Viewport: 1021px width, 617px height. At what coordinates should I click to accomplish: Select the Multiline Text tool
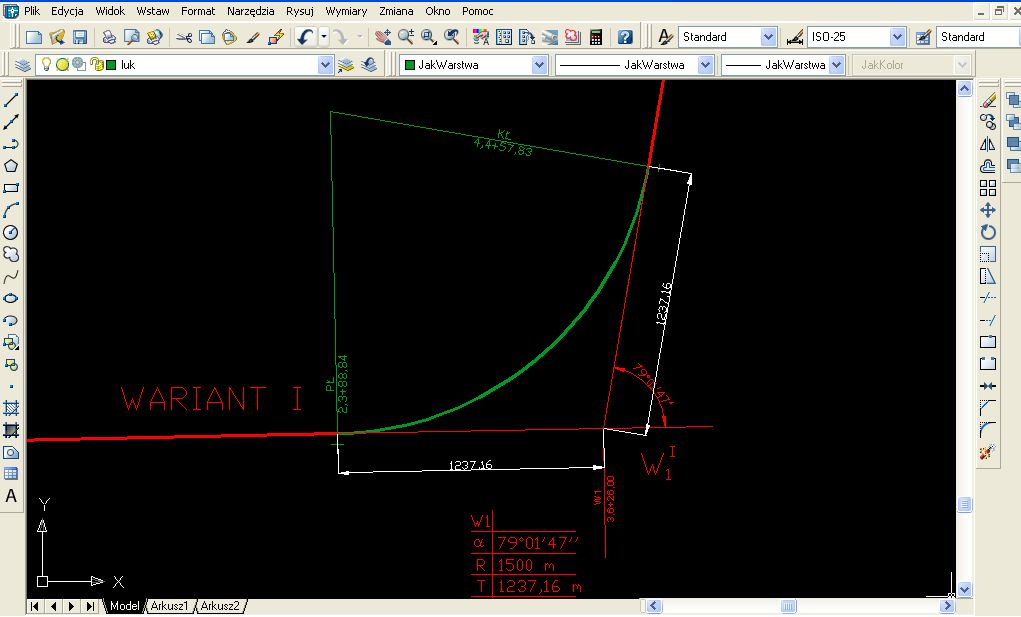click(11, 496)
